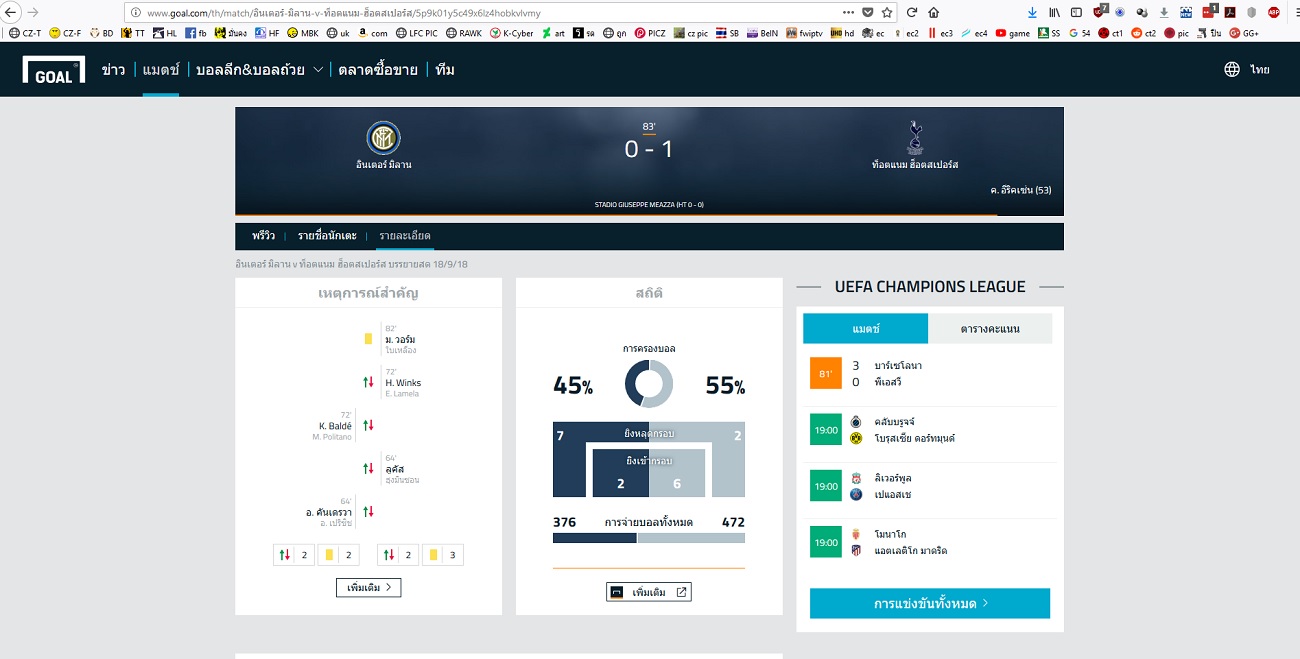
Task: Click the ไทย language link
Action: point(1260,70)
